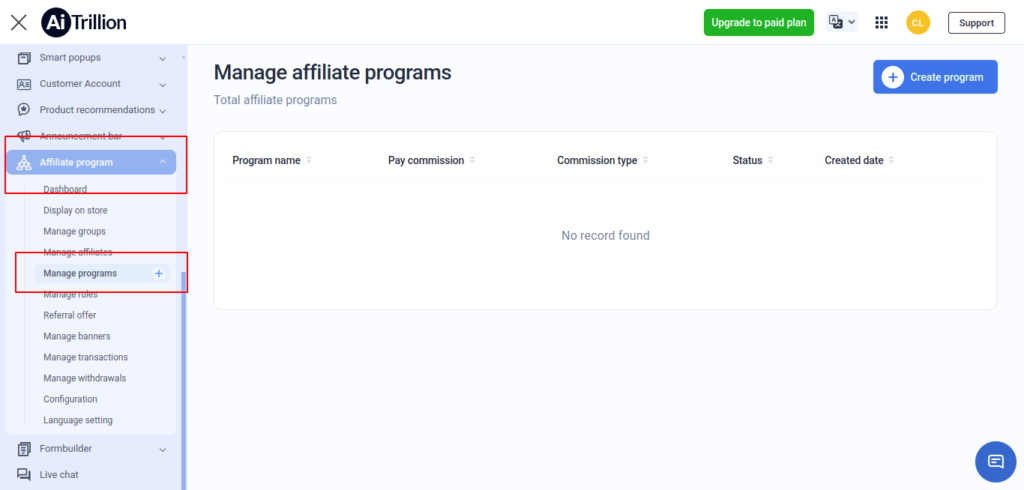Click the Formbuilder label
1024x490 pixels.
[x=66, y=449]
